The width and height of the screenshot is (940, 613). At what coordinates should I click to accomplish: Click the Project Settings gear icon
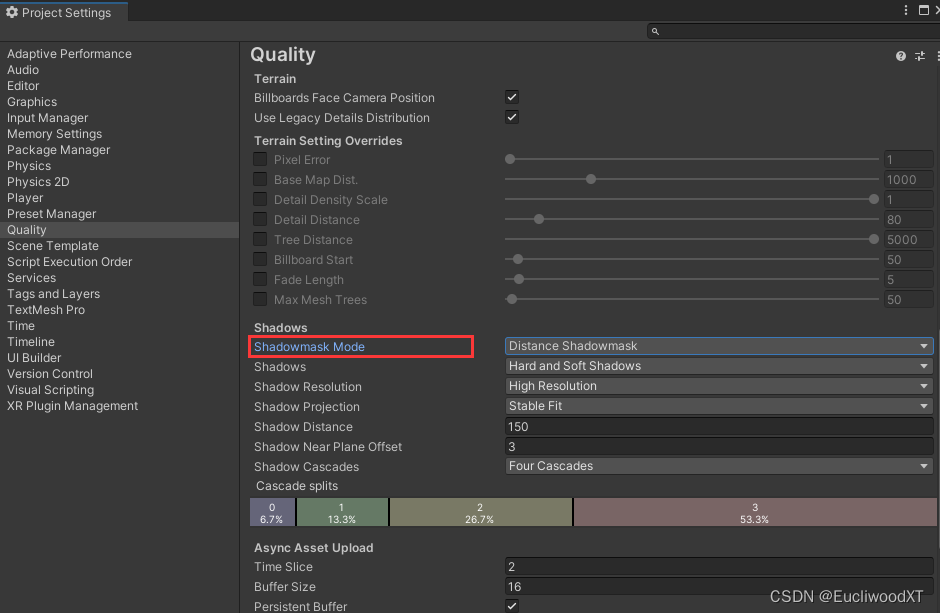(x=11, y=12)
